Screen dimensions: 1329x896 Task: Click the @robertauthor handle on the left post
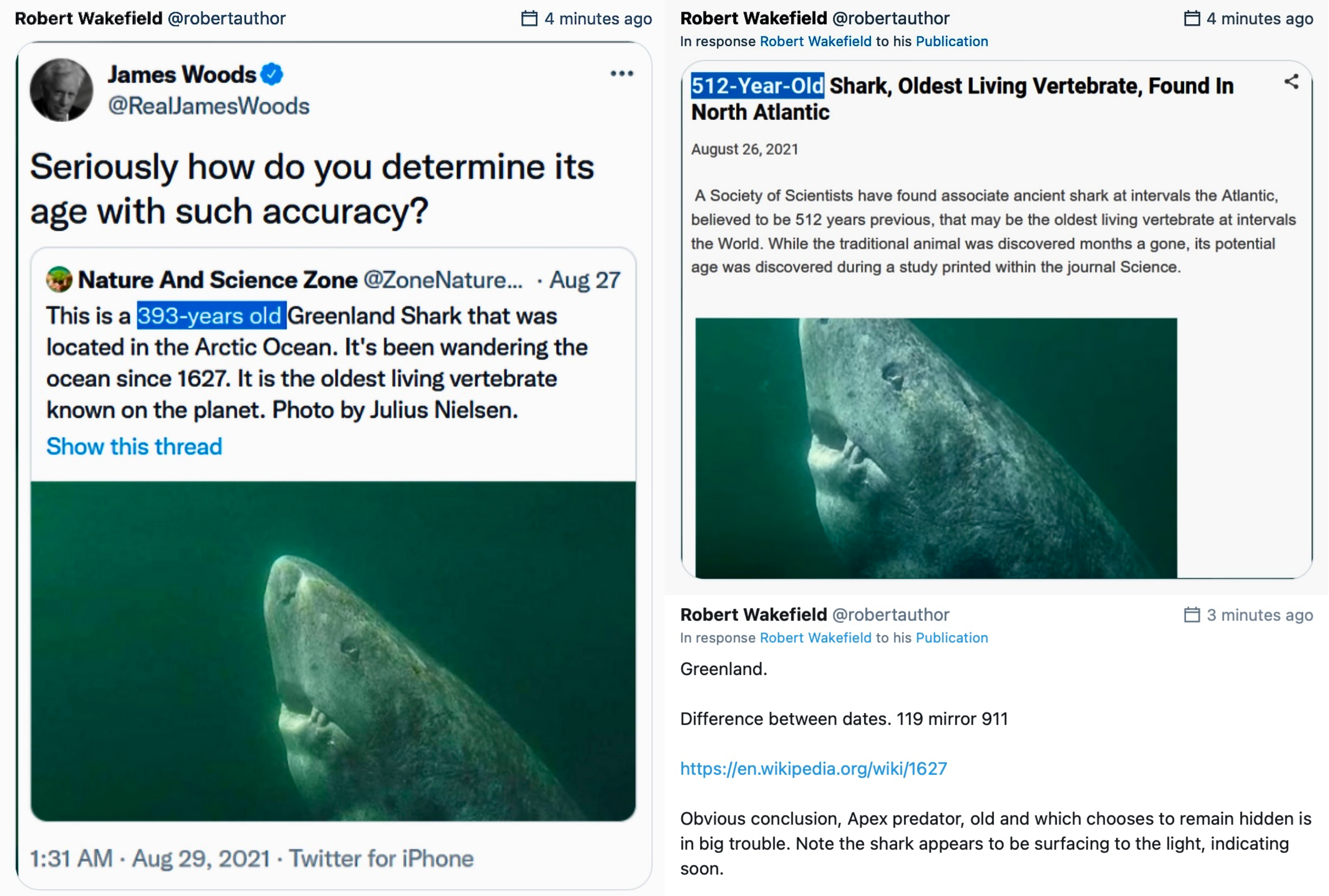(226, 19)
